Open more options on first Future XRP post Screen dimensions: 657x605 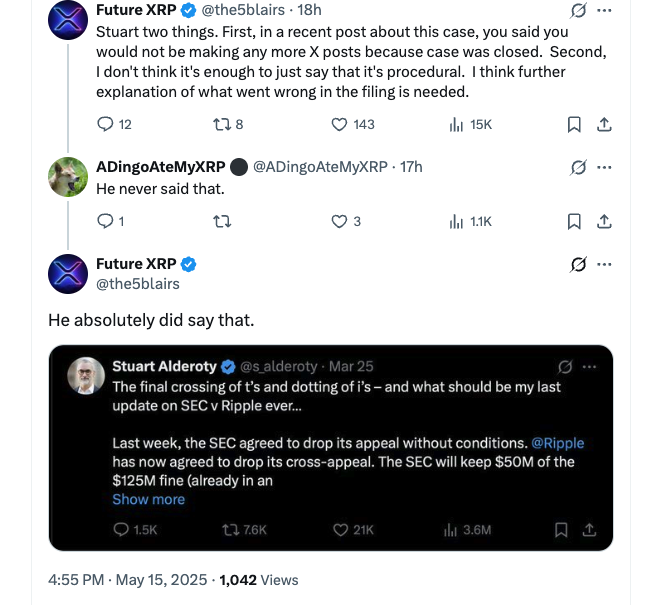coord(604,10)
